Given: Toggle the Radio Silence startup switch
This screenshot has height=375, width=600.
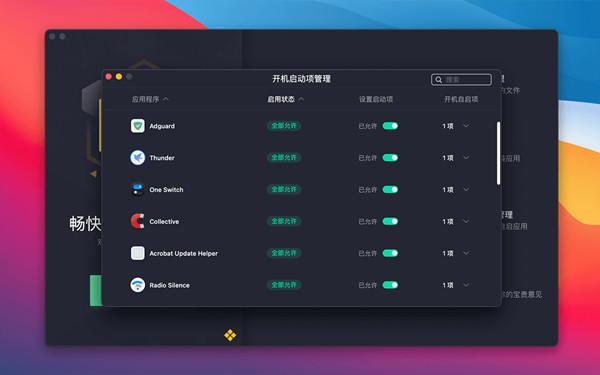Looking at the screenshot, I should (390, 285).
